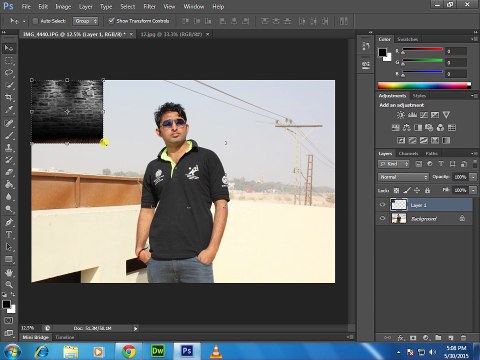Uncheck Show Transform Controls
This screenshot has width=480, height=360.
pos(111,21)
